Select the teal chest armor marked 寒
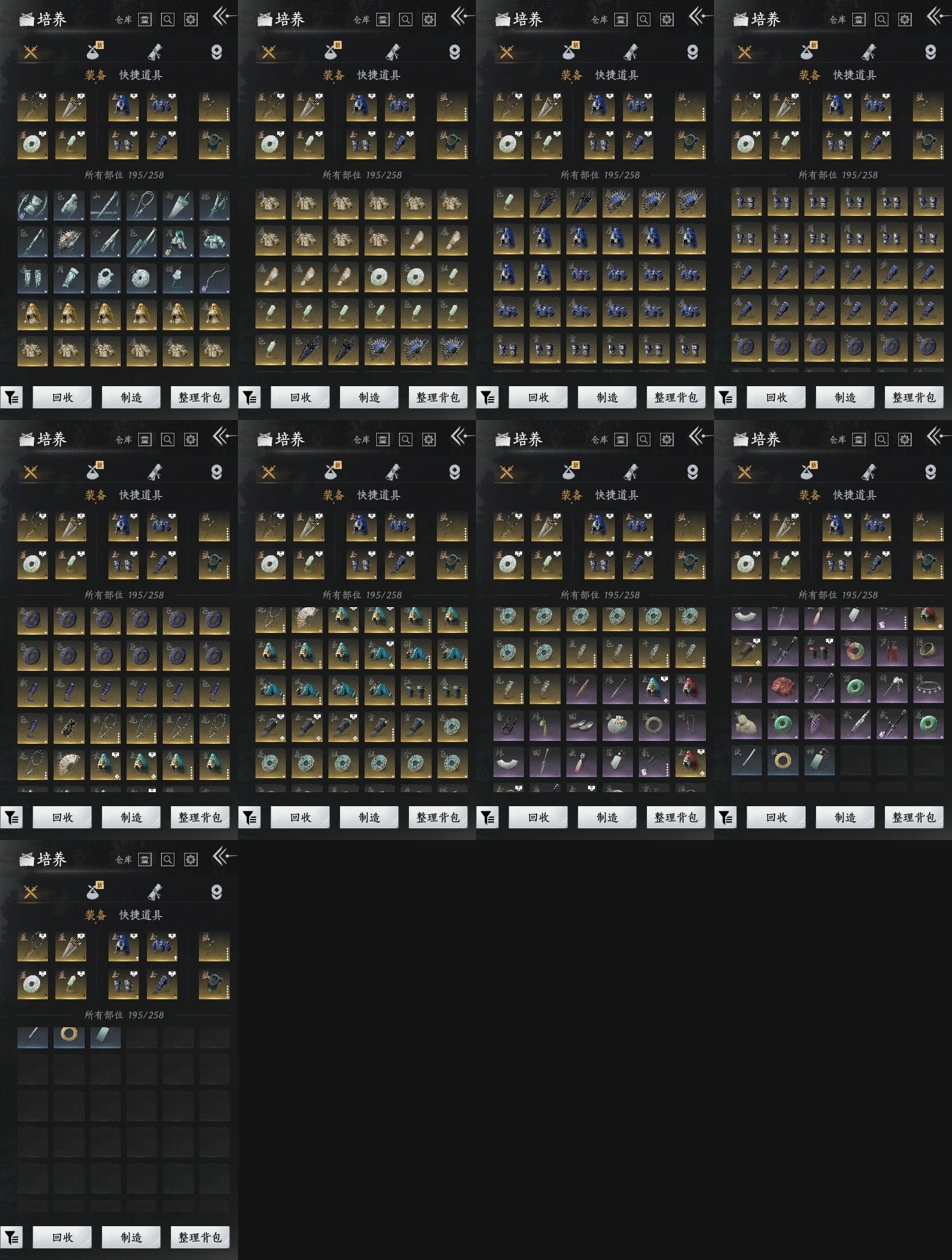 coord(214,242)
